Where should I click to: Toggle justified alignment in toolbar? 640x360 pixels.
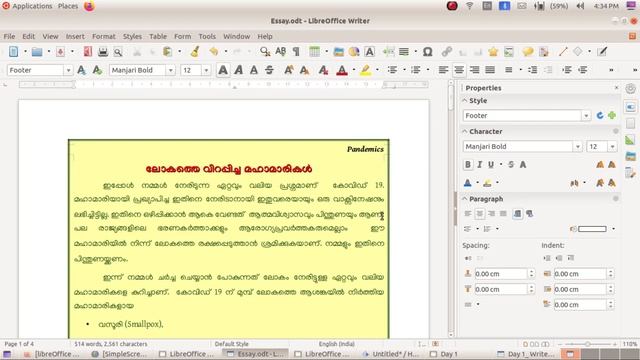[x=490, y=70]
